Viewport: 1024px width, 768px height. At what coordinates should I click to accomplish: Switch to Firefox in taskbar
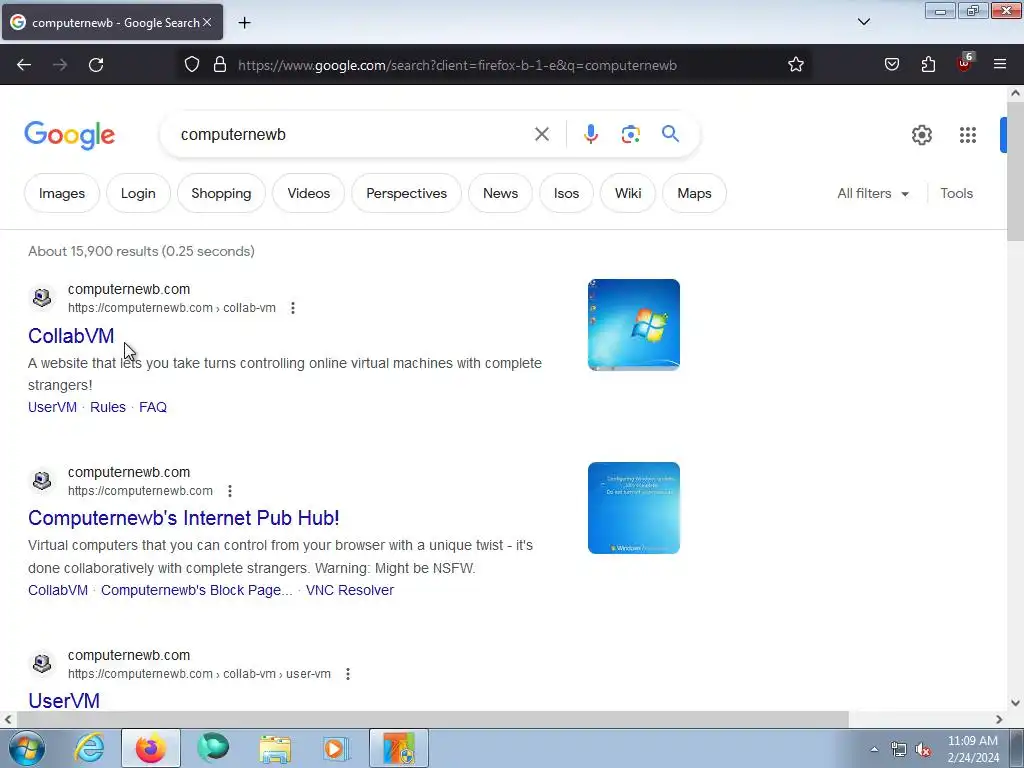[x=151, y=748]
